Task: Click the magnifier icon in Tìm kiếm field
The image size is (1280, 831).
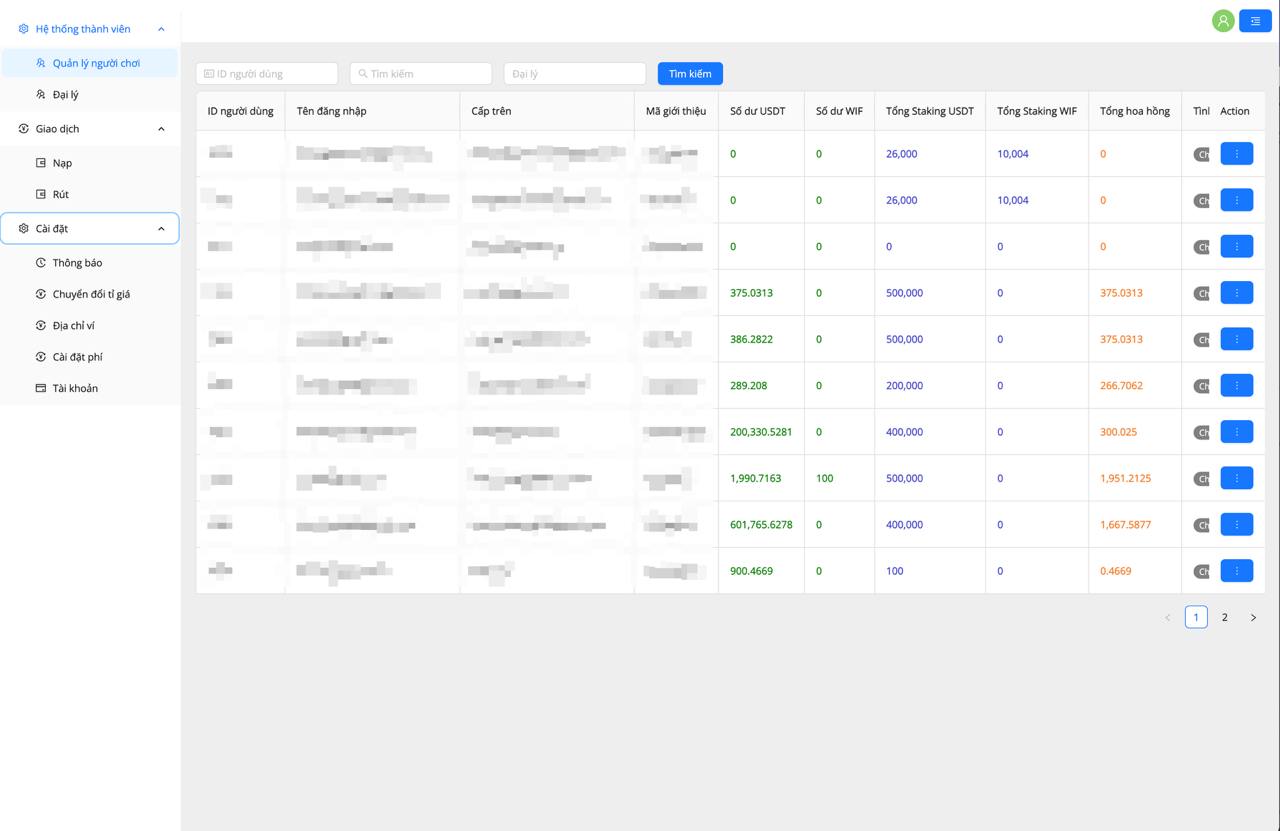Action: click(363, 74)
